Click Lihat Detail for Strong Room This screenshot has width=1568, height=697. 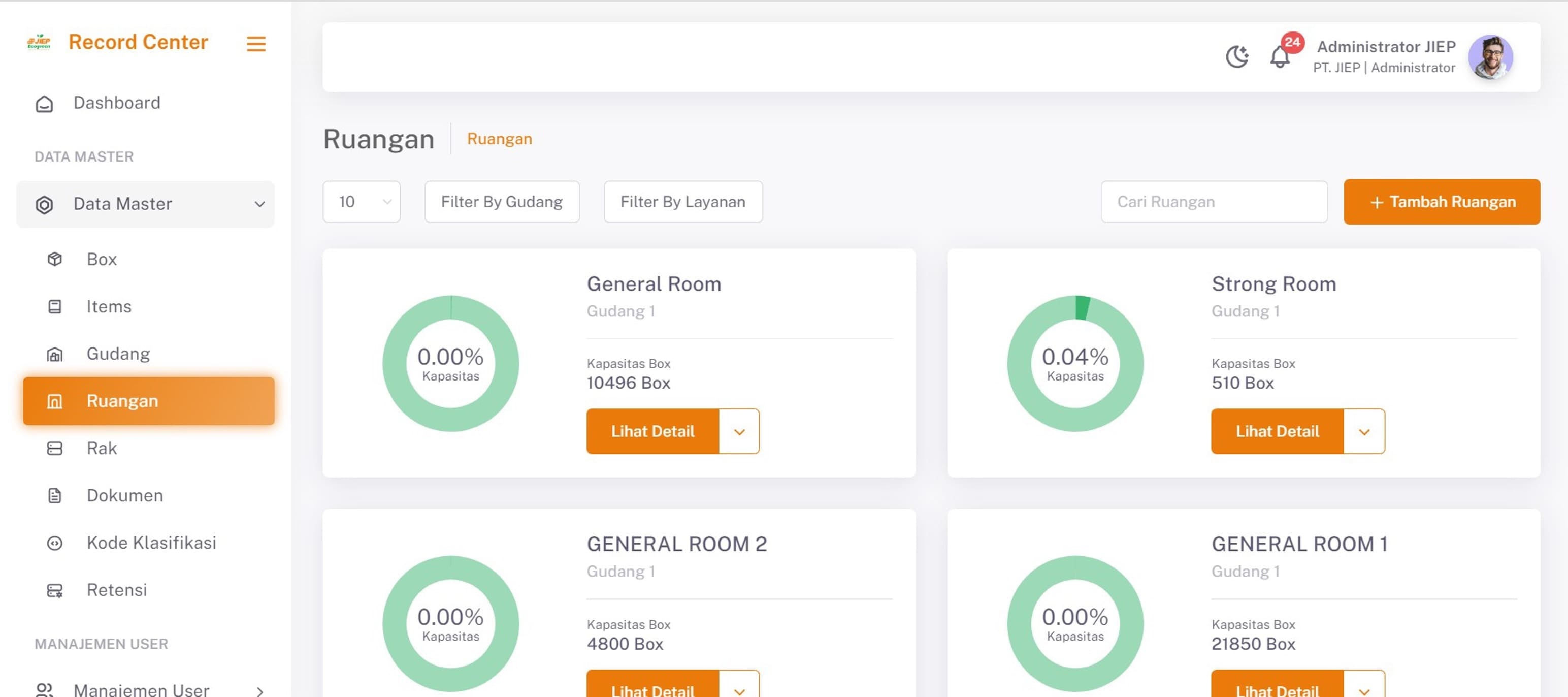tap(1277, 431)
